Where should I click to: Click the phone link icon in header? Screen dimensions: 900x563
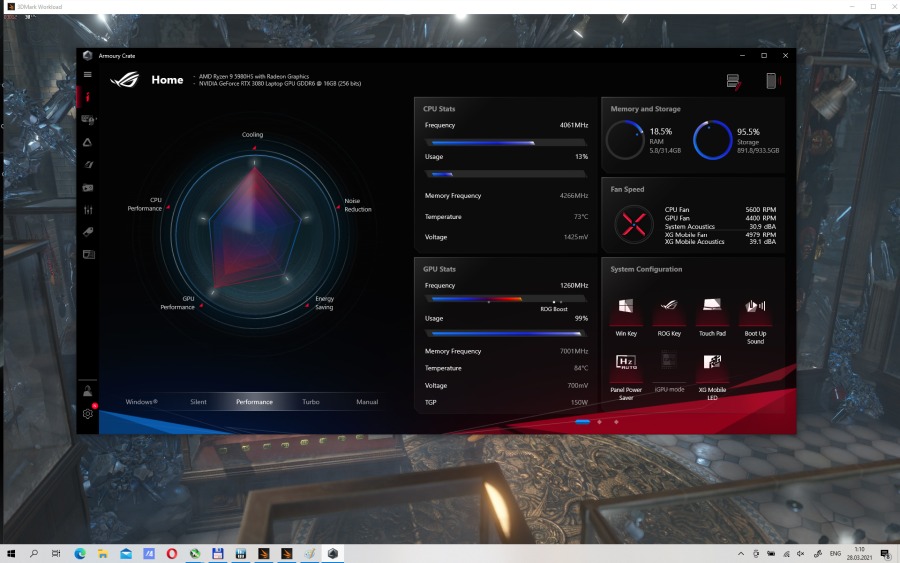tap(770, 81)
